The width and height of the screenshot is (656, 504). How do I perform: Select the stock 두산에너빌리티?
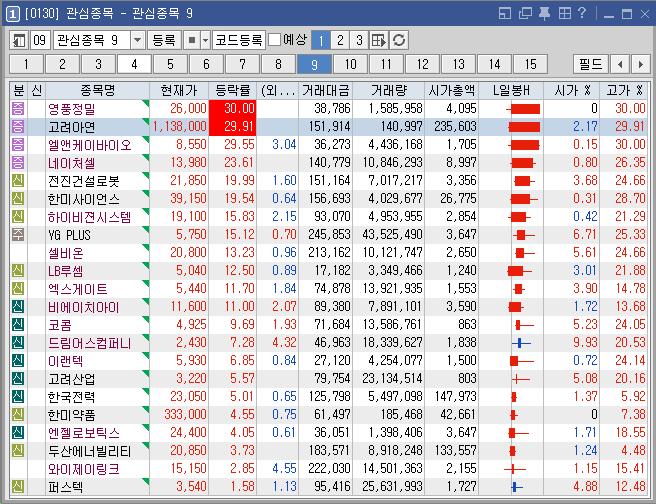90,451
